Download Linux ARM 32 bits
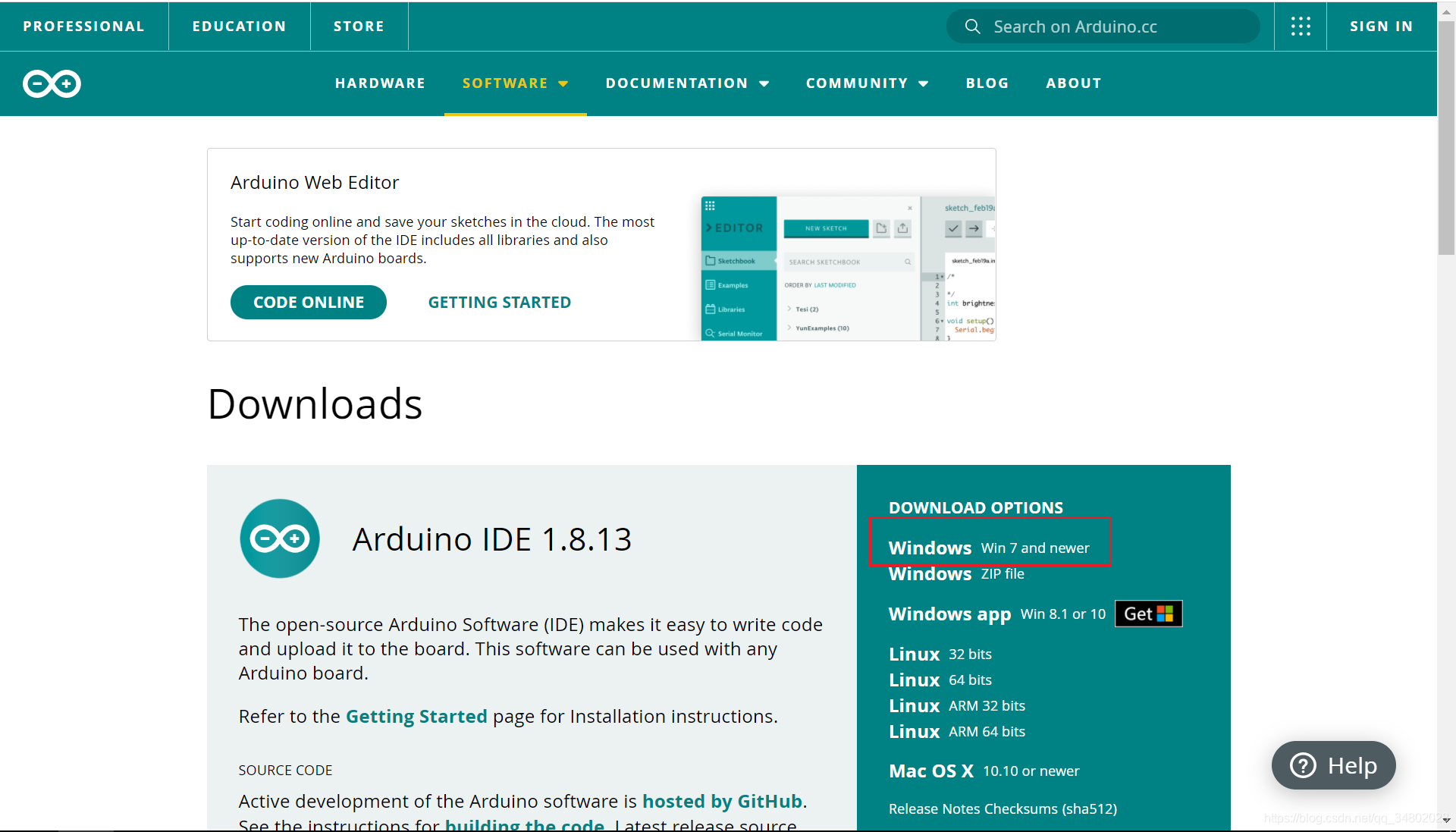 (957, 705)
